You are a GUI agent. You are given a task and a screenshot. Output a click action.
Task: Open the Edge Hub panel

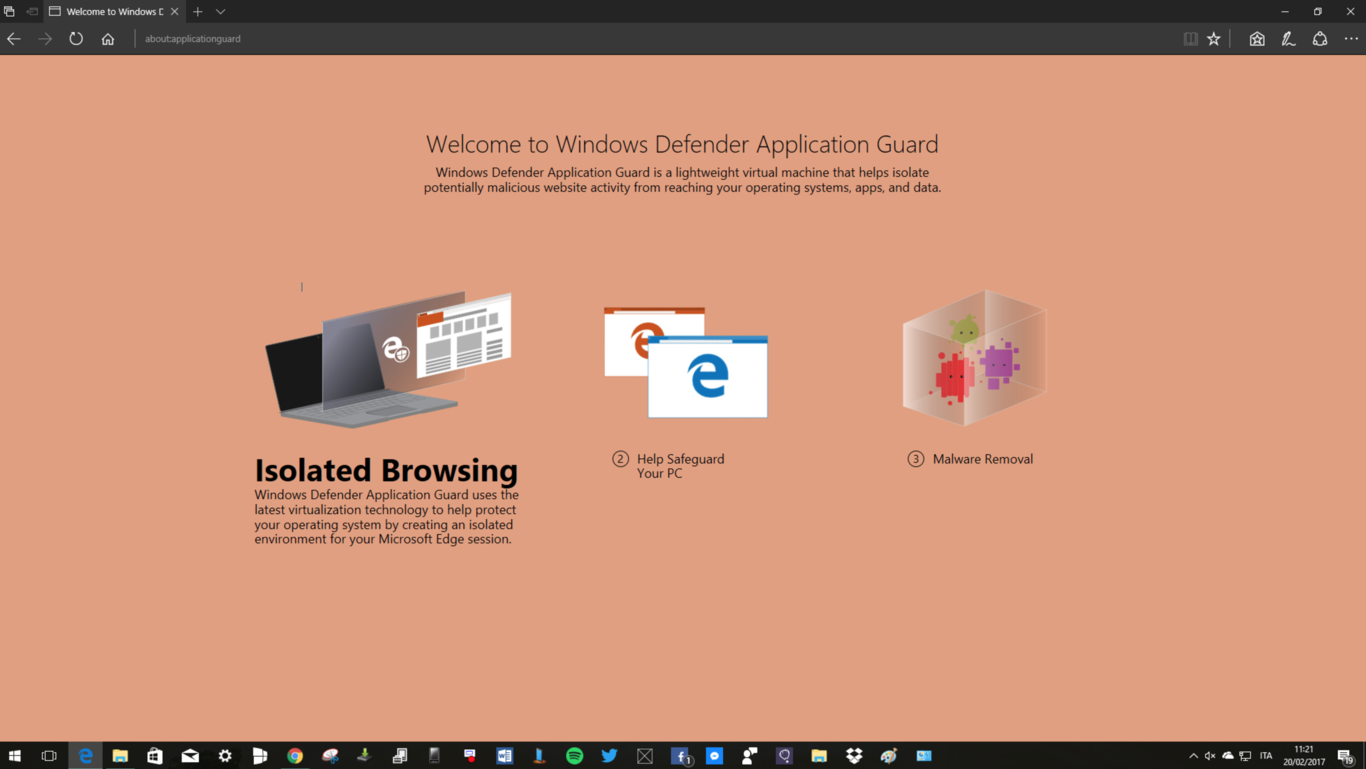pos(1257,39)
